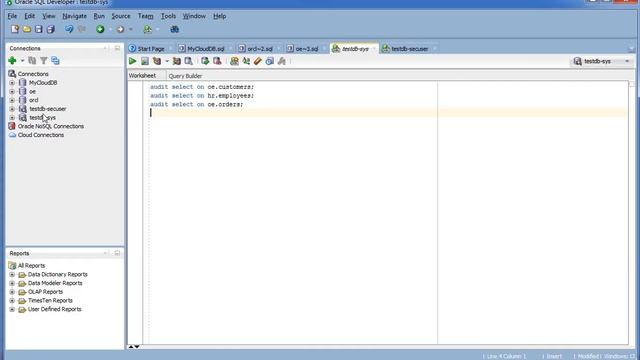Click the line 'audit select on hr.employees;'
The height and width of the screenshot is (360, 640).
point(202,96)
